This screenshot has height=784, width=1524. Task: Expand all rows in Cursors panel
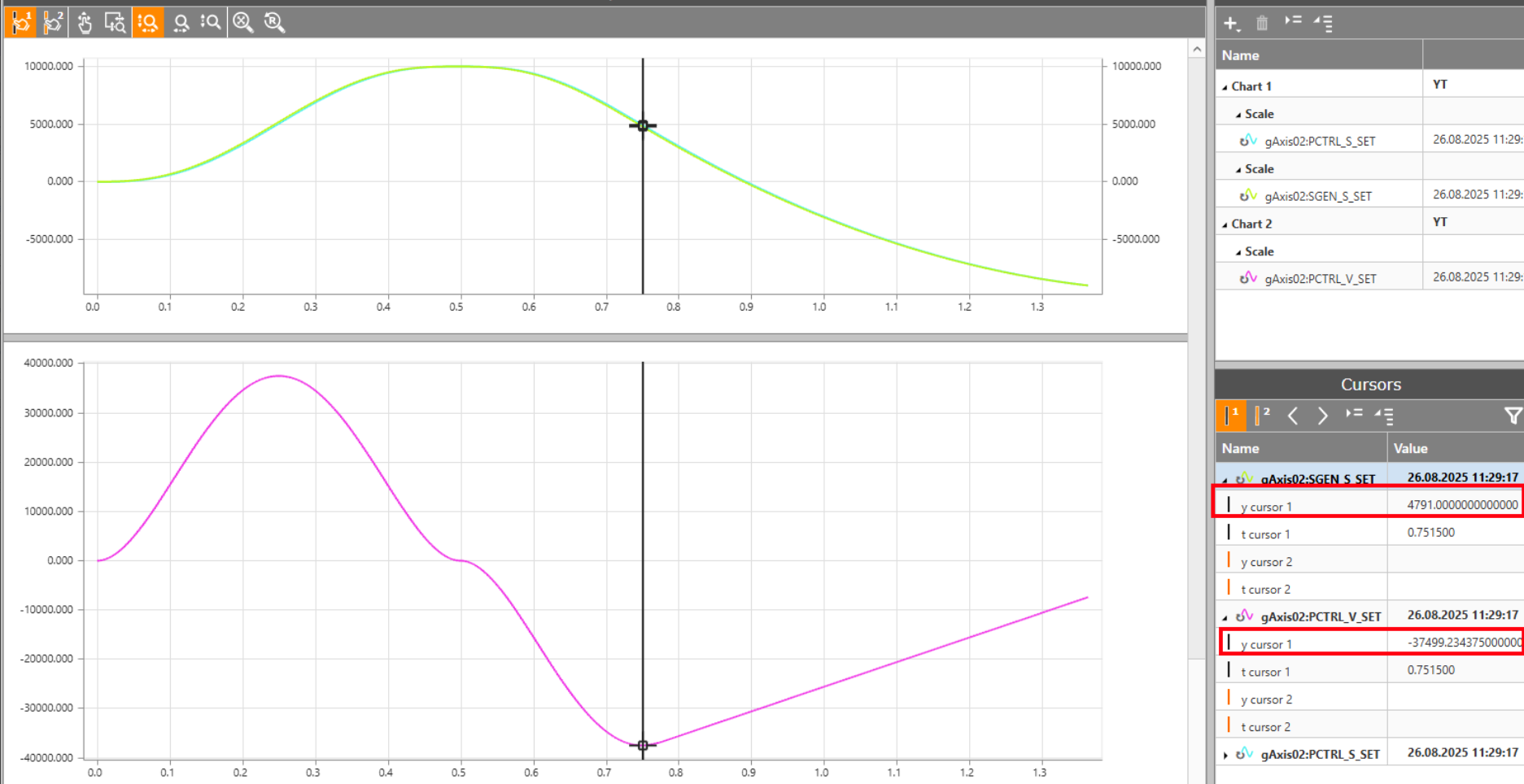pyautogui.click(x=1354, y=414)
